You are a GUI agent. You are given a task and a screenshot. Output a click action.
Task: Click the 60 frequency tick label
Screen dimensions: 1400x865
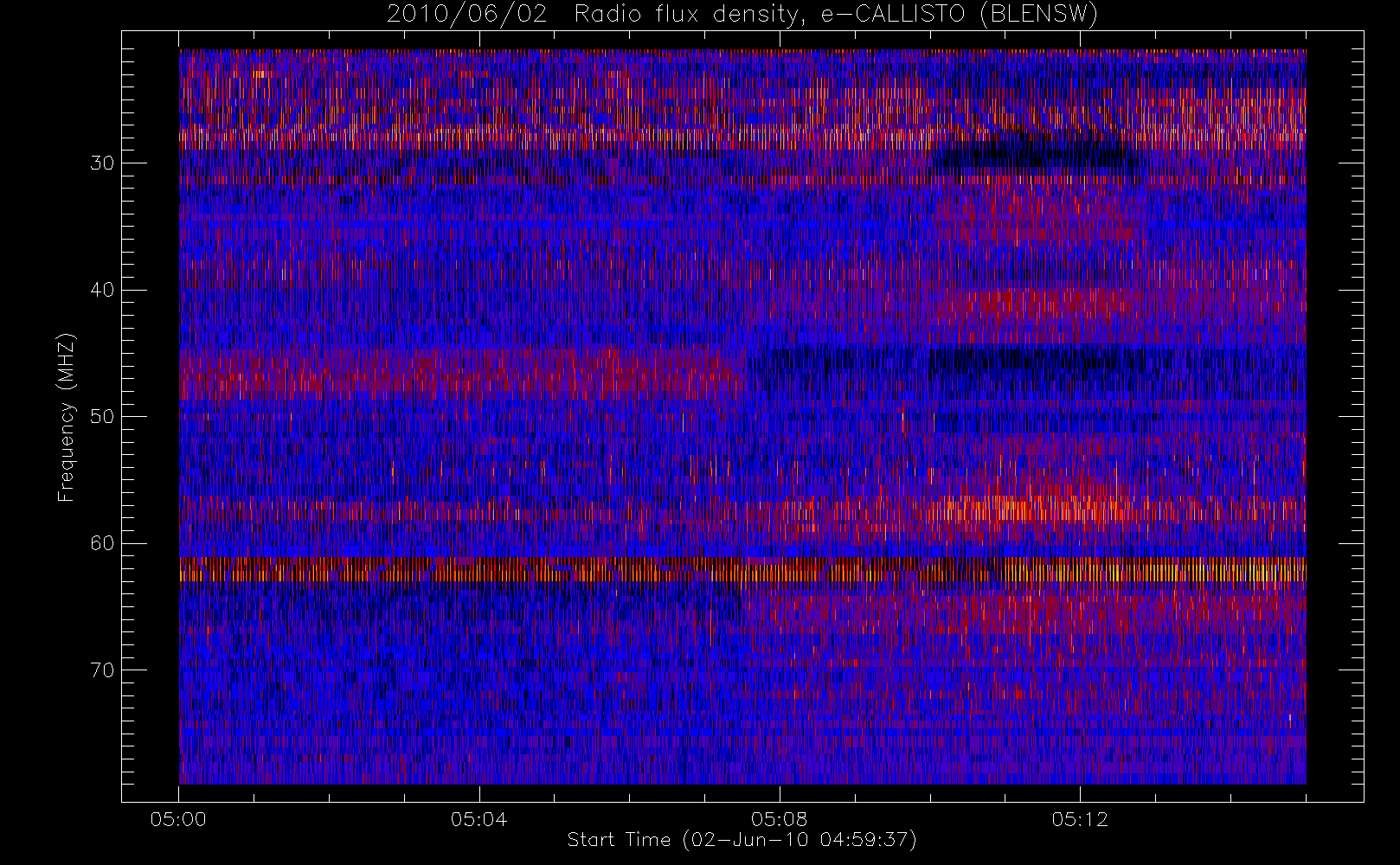click(x=102, y=543)
